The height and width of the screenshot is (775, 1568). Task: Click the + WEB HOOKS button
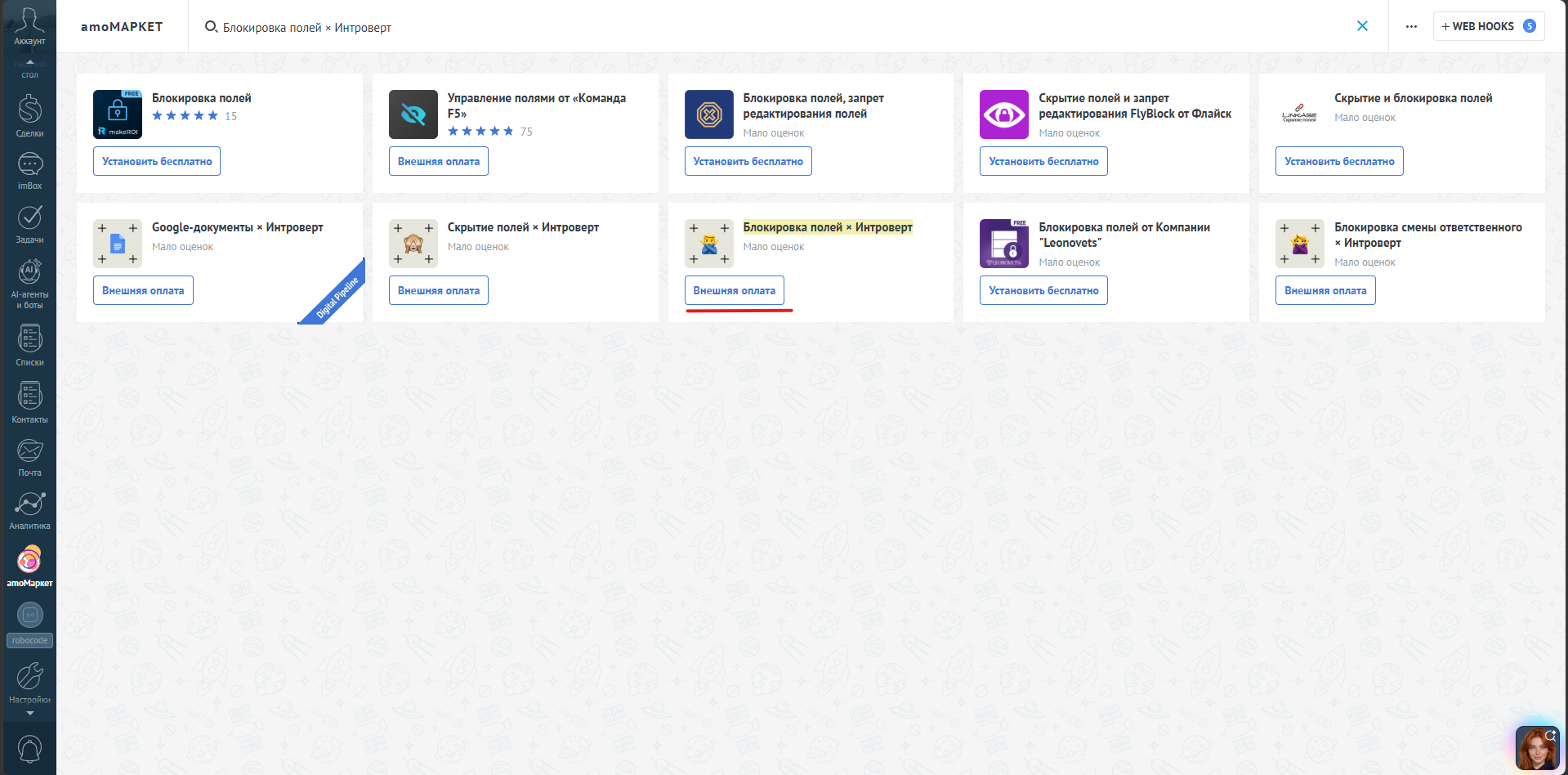click(1489, 26)
